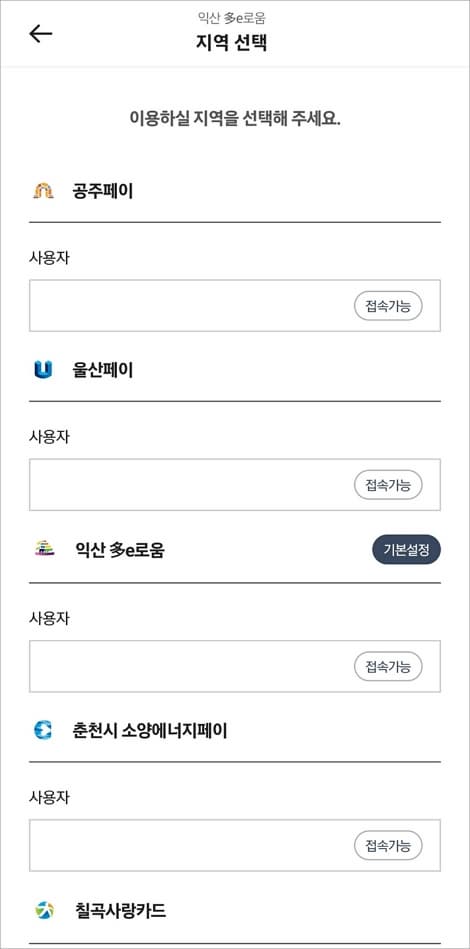Click 접속가능 button under 공주페이
This screenshot has height=949, width=470.
click(x=388, y=306)
